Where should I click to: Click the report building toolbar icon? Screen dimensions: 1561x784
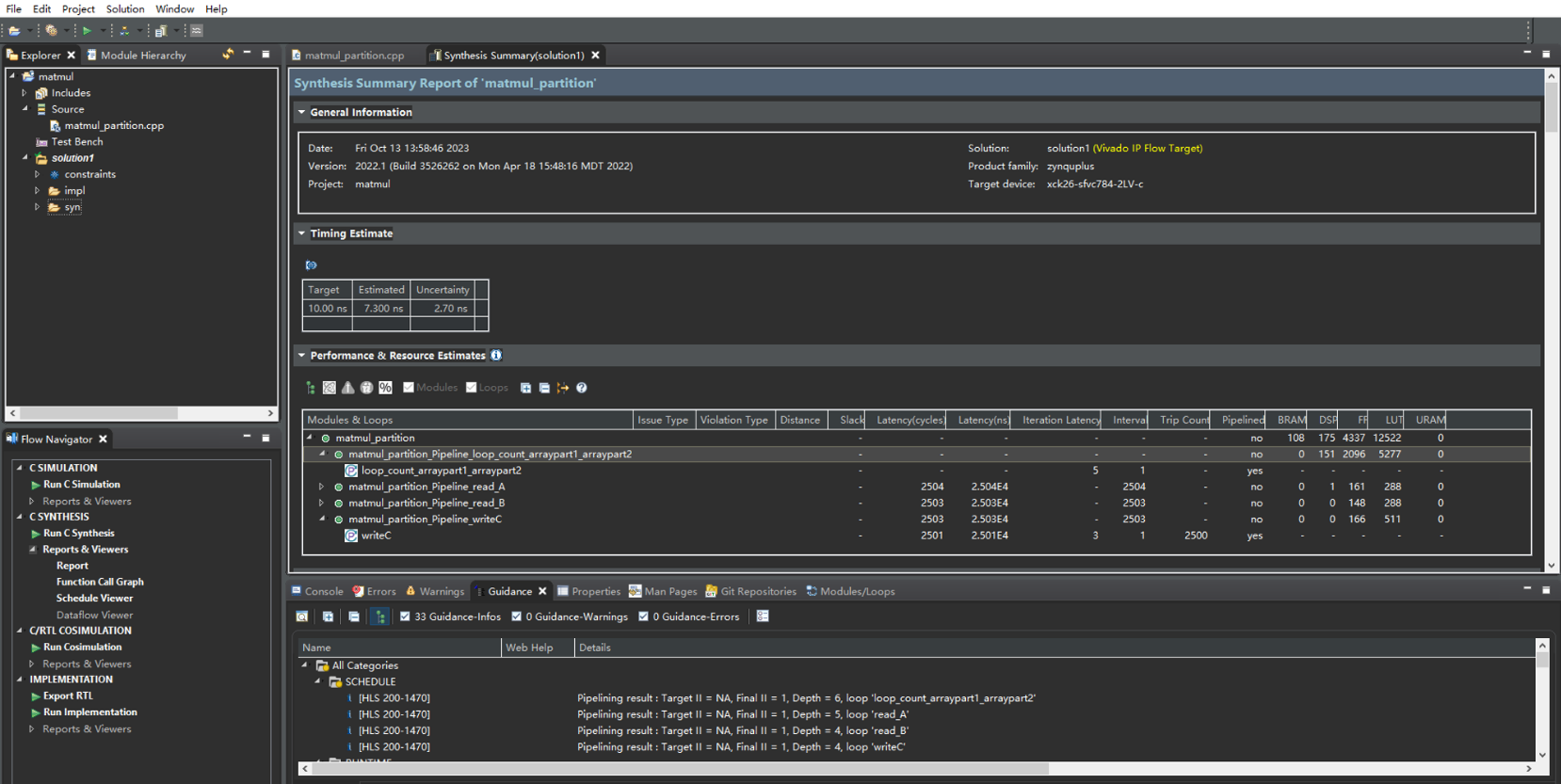pos(161,30)
